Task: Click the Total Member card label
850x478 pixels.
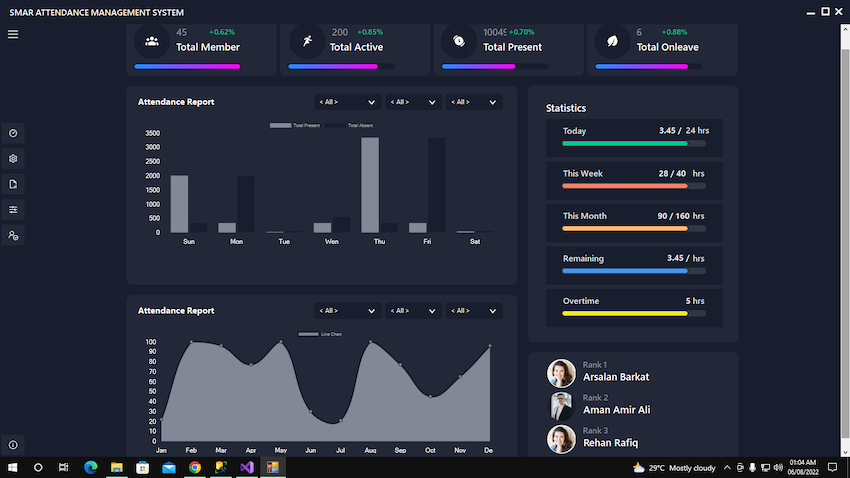Action: [208, 47]
